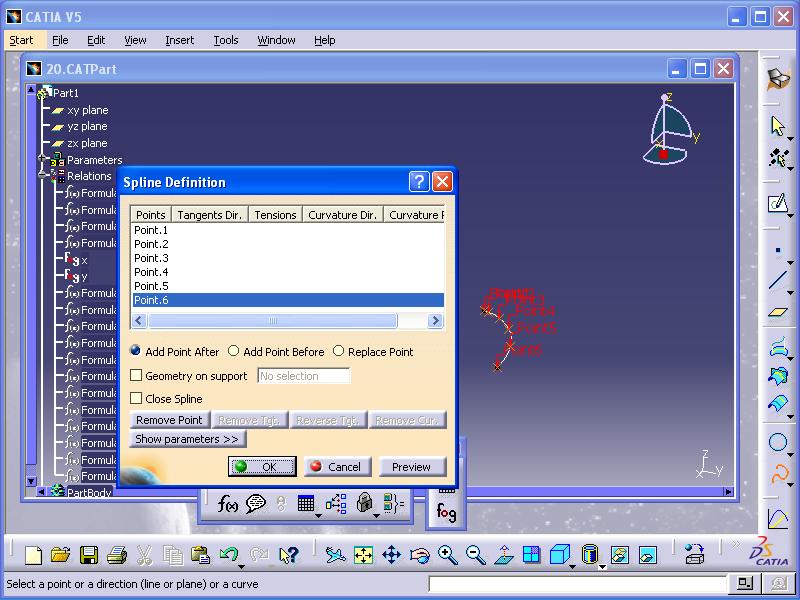Screen dimensions: 800x600
Task: Expand the PartBody tree node
Action: click(42, 492)
